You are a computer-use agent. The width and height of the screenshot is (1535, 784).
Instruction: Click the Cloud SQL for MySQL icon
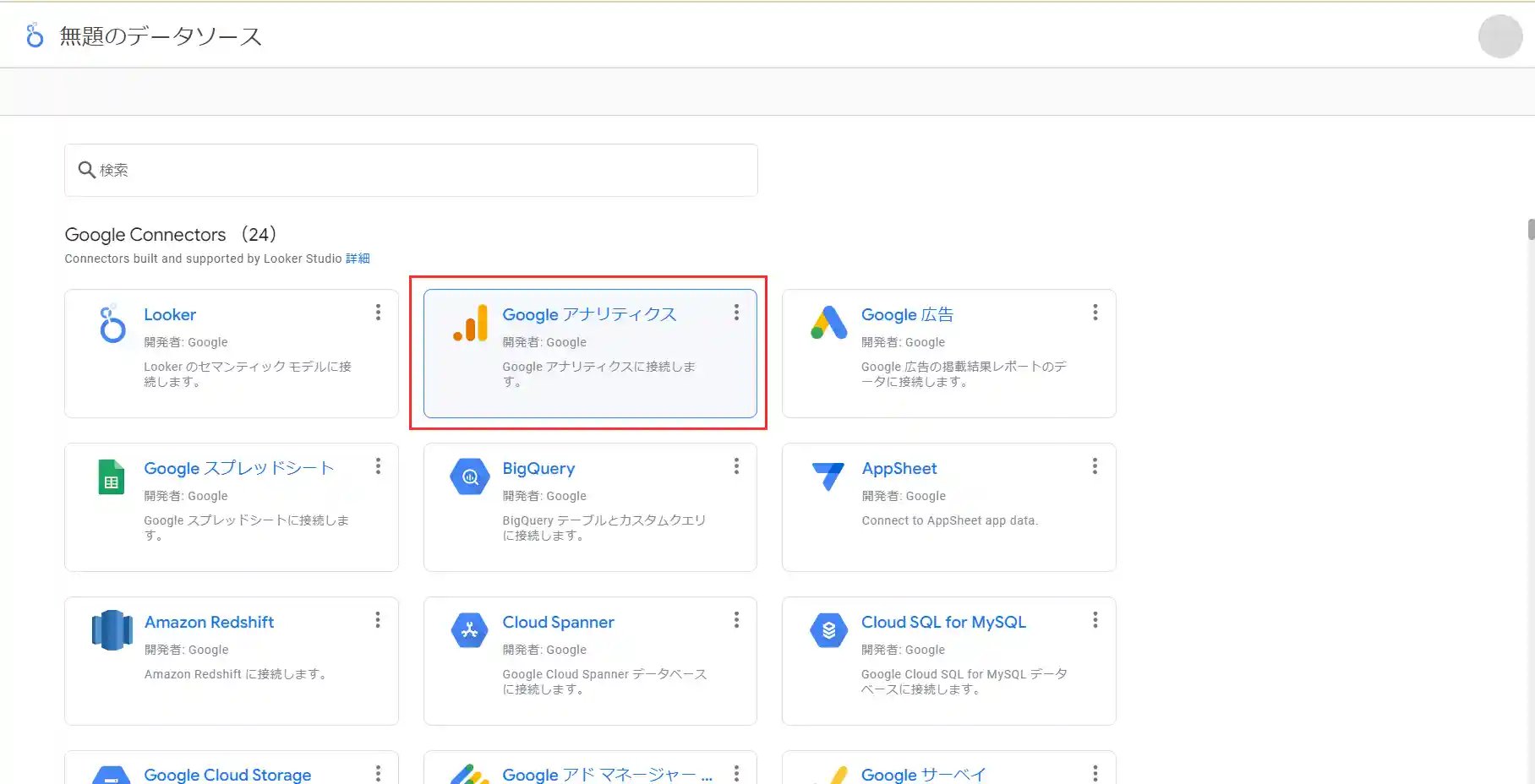(x=829, y=630)
